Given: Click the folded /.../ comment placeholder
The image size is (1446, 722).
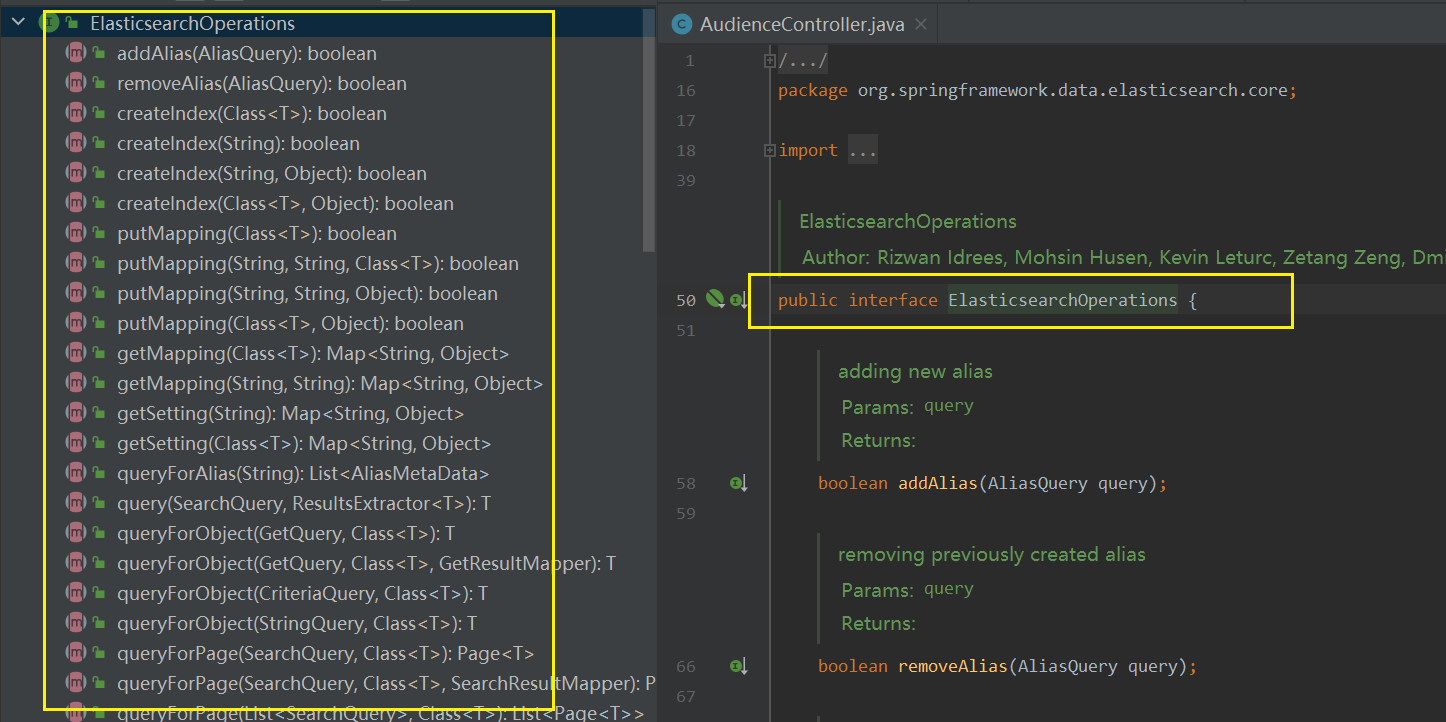Looking at the screenshot, I should click(803, 61).
